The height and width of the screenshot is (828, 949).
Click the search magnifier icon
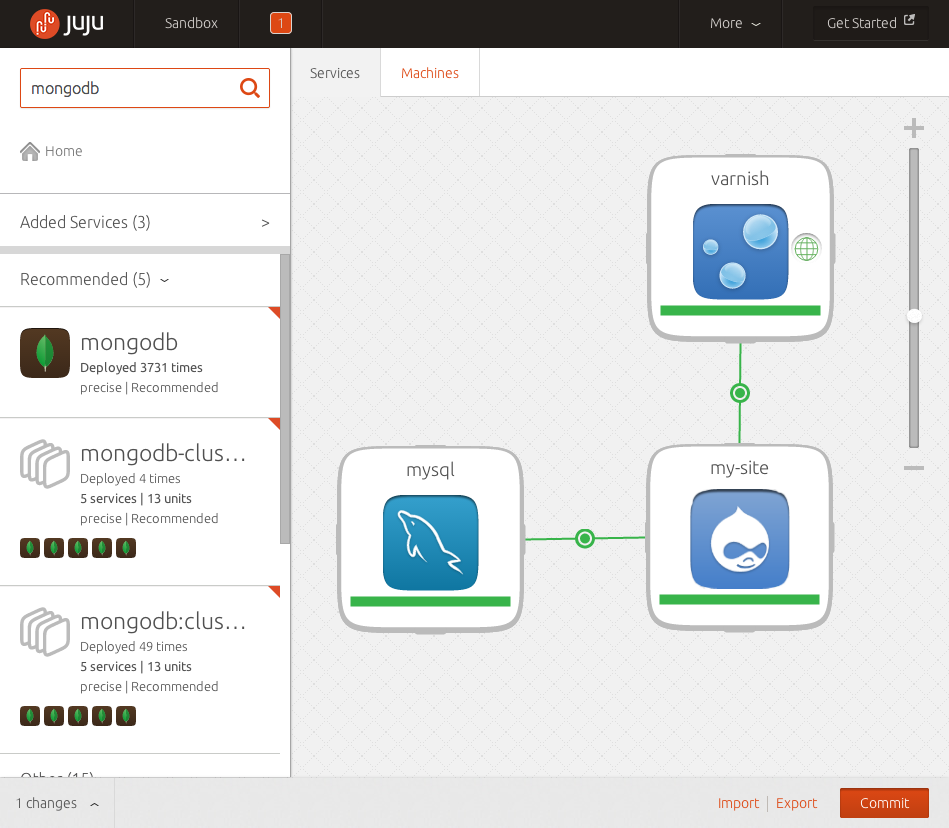click(249, 88)
